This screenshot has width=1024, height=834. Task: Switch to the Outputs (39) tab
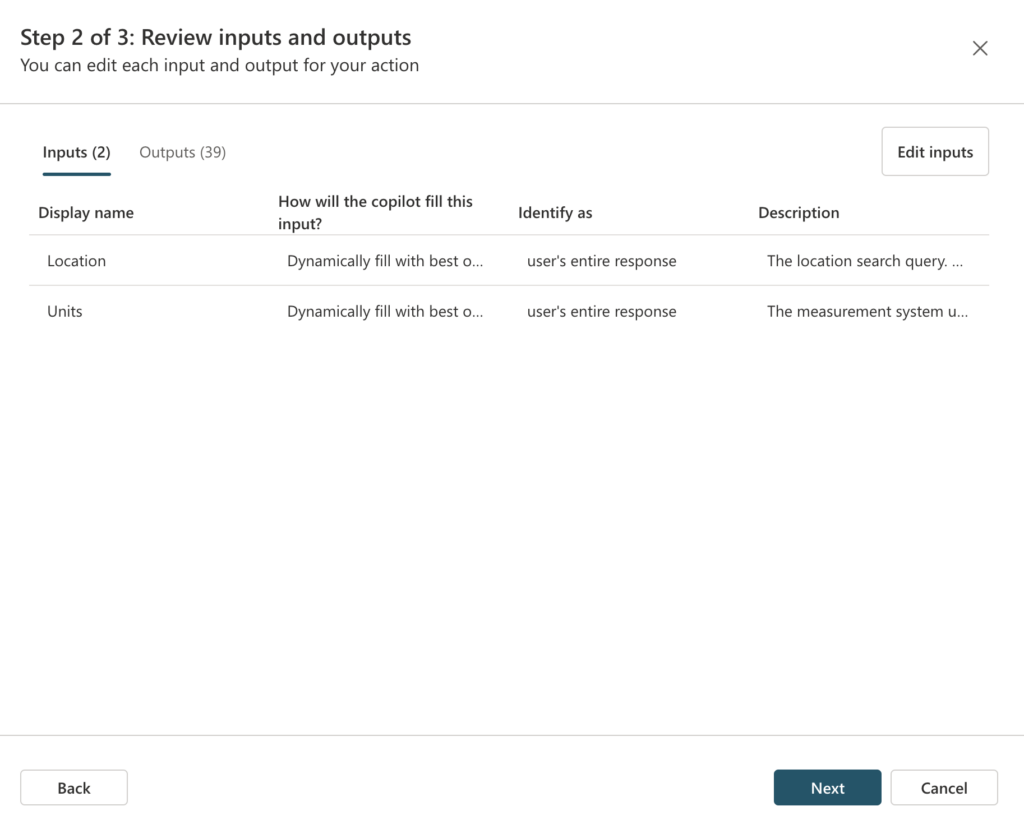coord(182,152)
